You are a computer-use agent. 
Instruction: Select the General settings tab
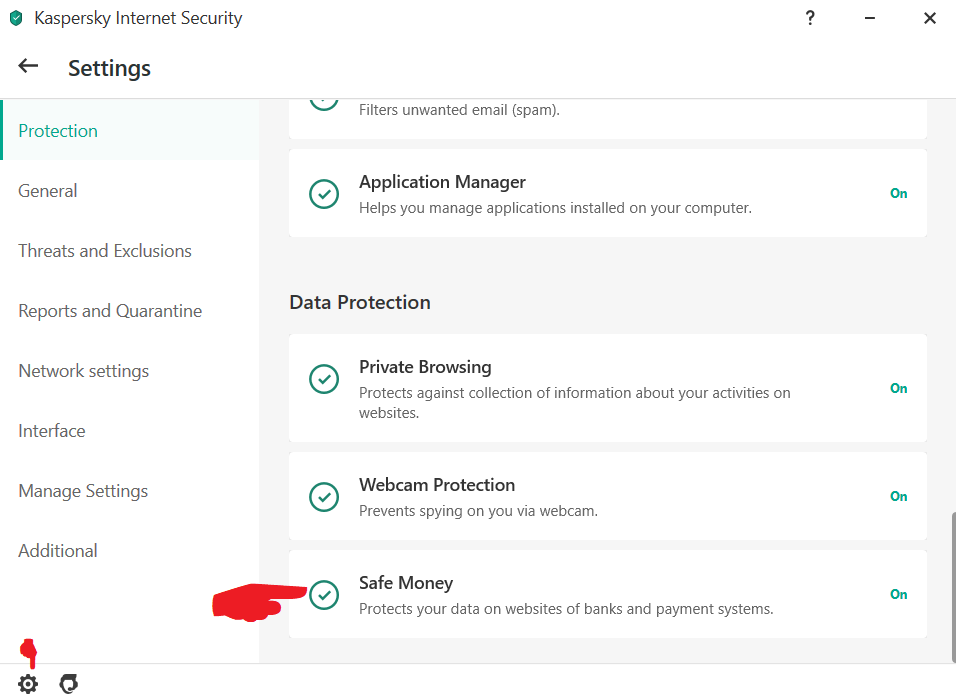pos(48,191)
